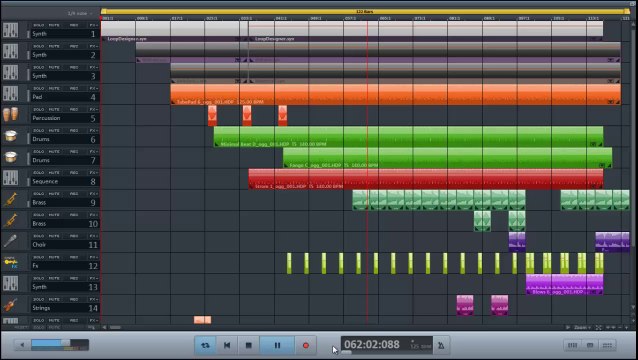Screen dimensions: 638x360
Task: Click the violin icon of Strings track 14
Action: pos(11,305)
